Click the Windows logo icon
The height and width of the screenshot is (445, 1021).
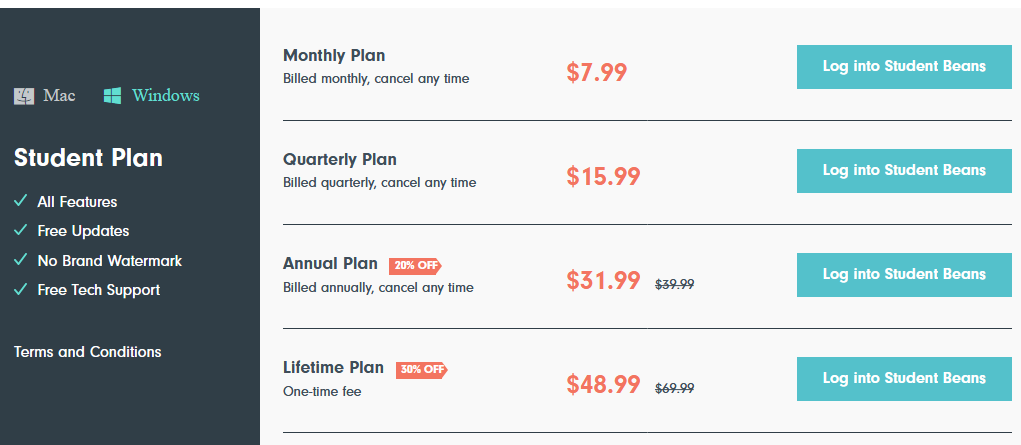(113, 96)
